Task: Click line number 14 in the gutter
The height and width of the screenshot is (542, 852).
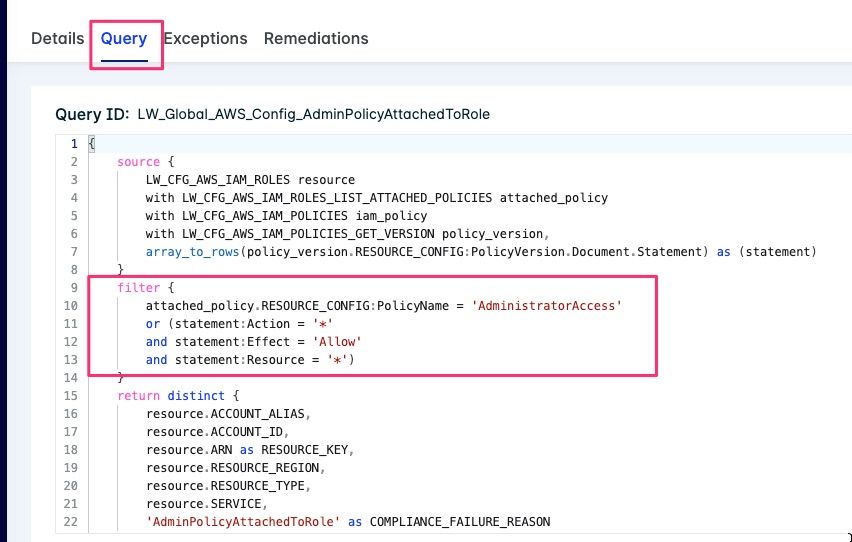Action: pos(71,377)
